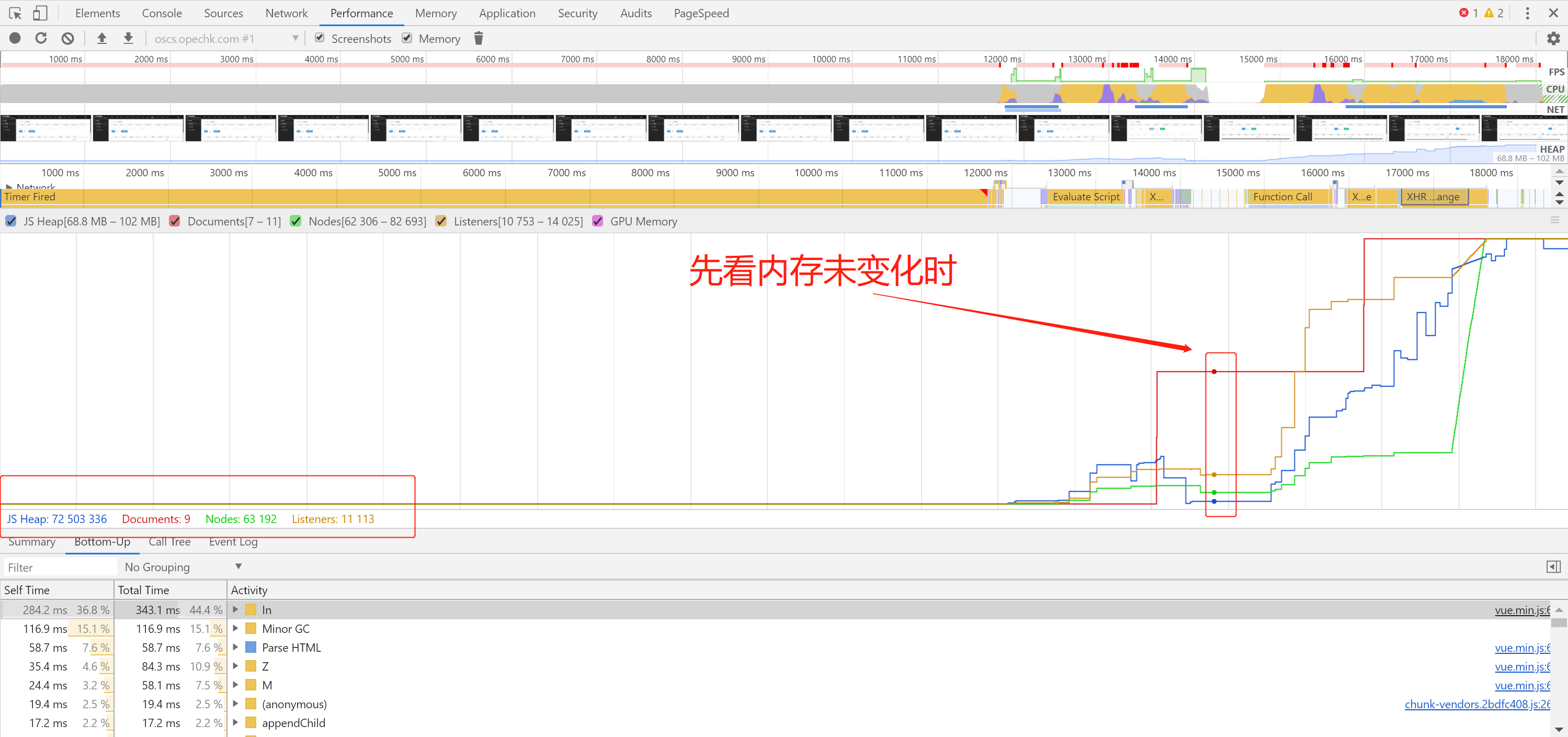Image resolution: width=1568 pixels, height=737 pixels.
Task: Open the Audits tab
Action: click(635, 13)
